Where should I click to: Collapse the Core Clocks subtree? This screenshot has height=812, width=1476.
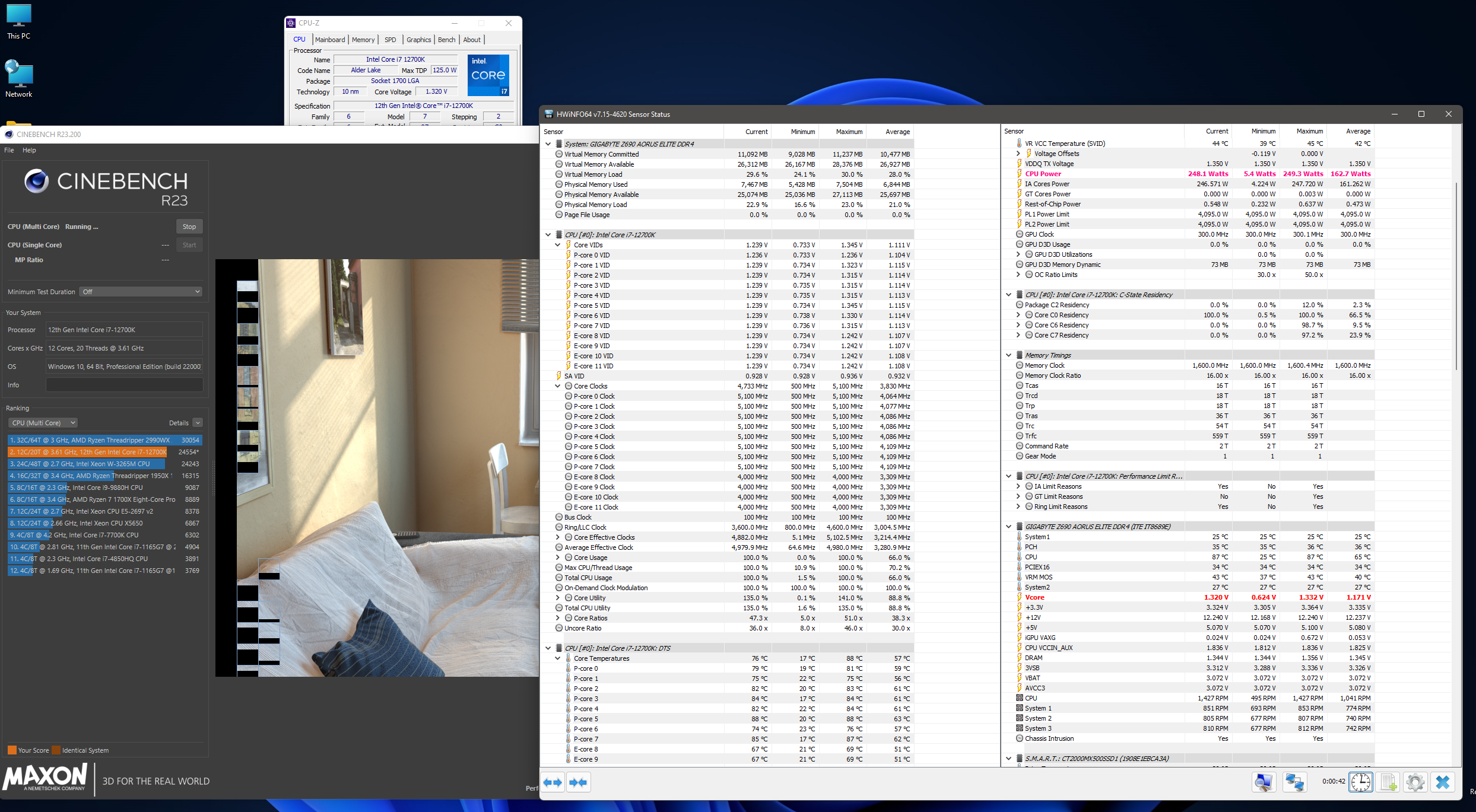557,386
